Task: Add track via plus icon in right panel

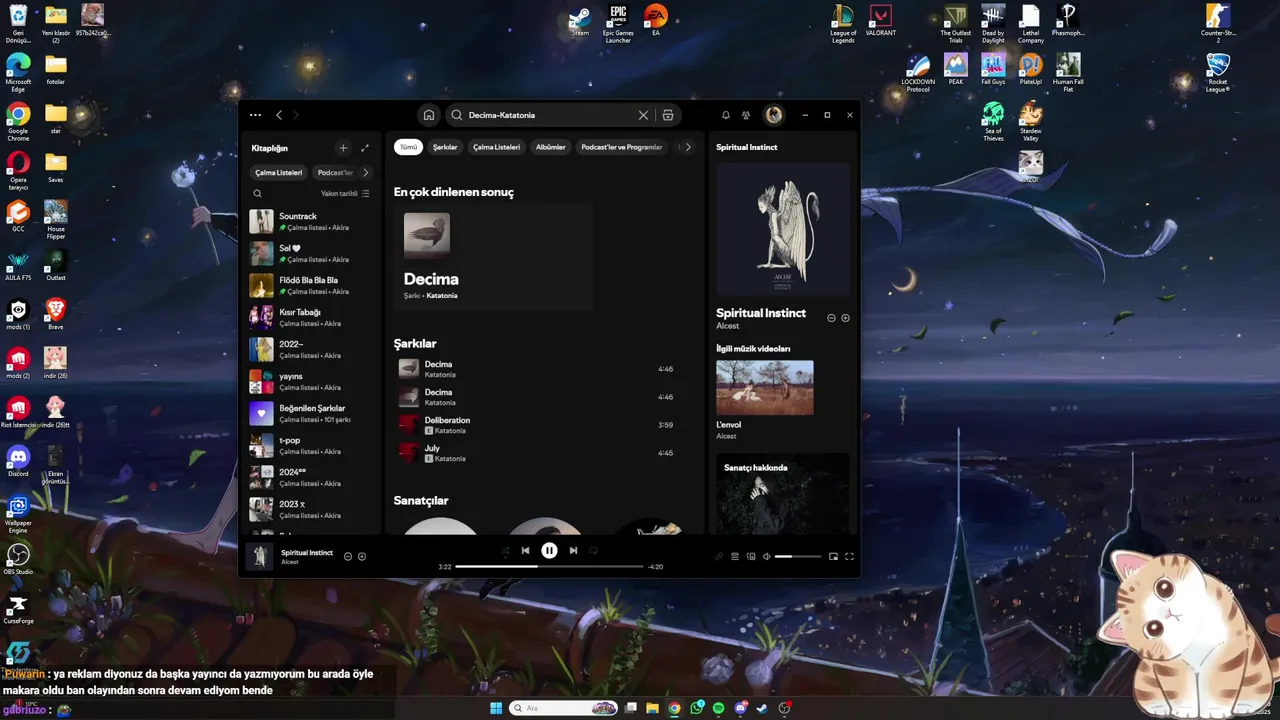Action: point(846,318)
